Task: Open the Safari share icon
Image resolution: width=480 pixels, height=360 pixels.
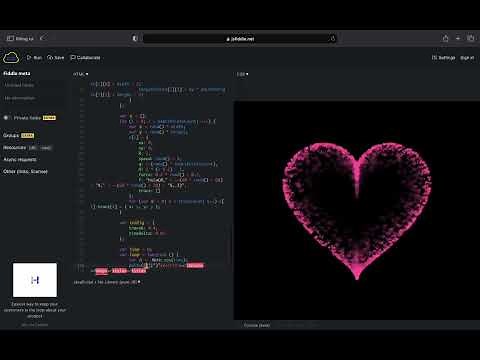Action: click(x=445, y=38)
